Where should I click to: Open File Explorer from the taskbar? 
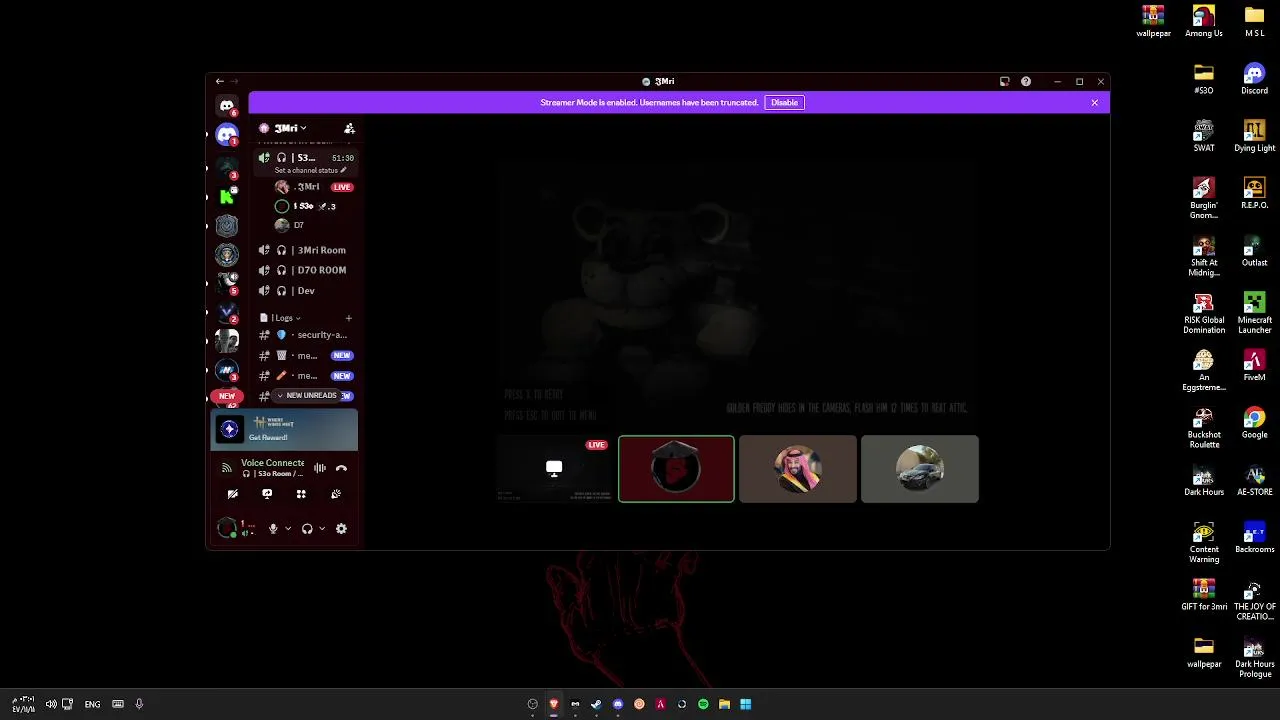(x=724, y=704)
